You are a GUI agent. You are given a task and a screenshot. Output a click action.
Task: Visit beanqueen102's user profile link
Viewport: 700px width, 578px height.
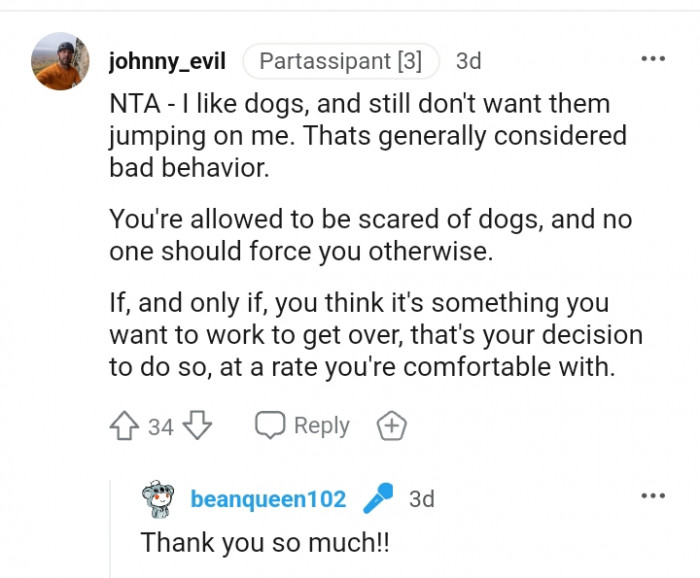[x=268, y=499]
